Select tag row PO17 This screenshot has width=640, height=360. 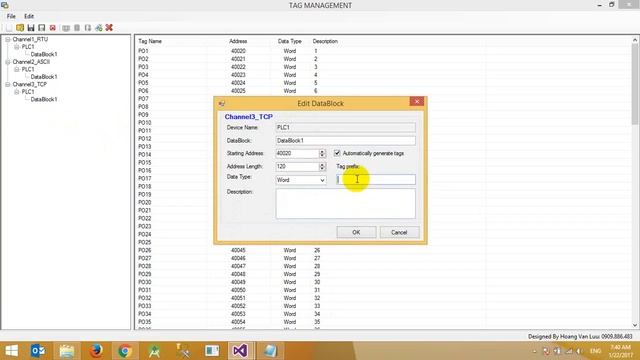pos(144,178)
